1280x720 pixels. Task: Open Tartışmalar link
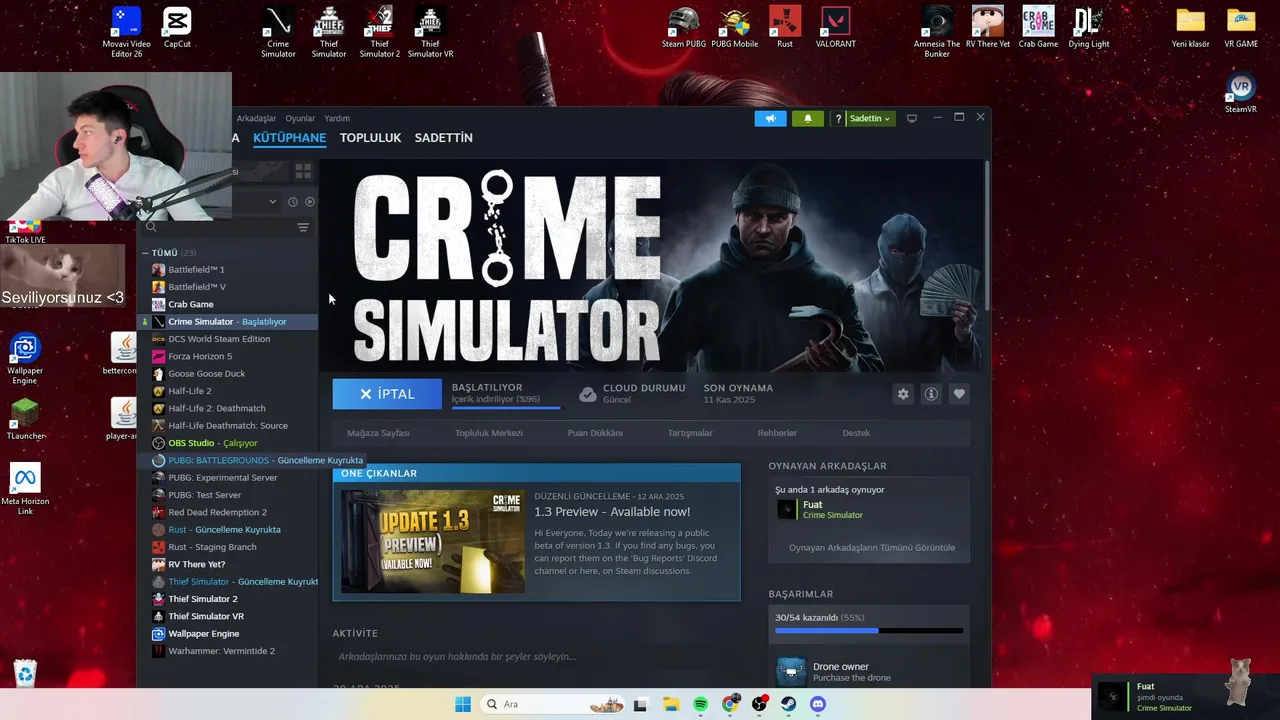coord(690,433)
